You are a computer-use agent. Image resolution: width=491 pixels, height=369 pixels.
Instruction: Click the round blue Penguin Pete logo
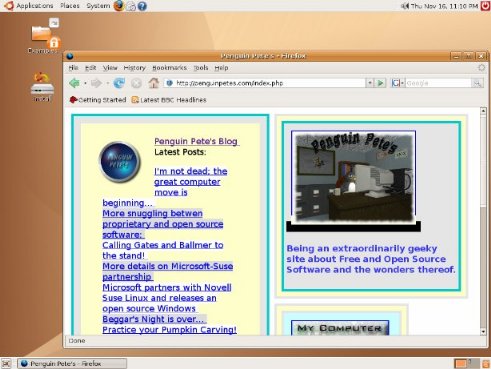tap(120, 162)
